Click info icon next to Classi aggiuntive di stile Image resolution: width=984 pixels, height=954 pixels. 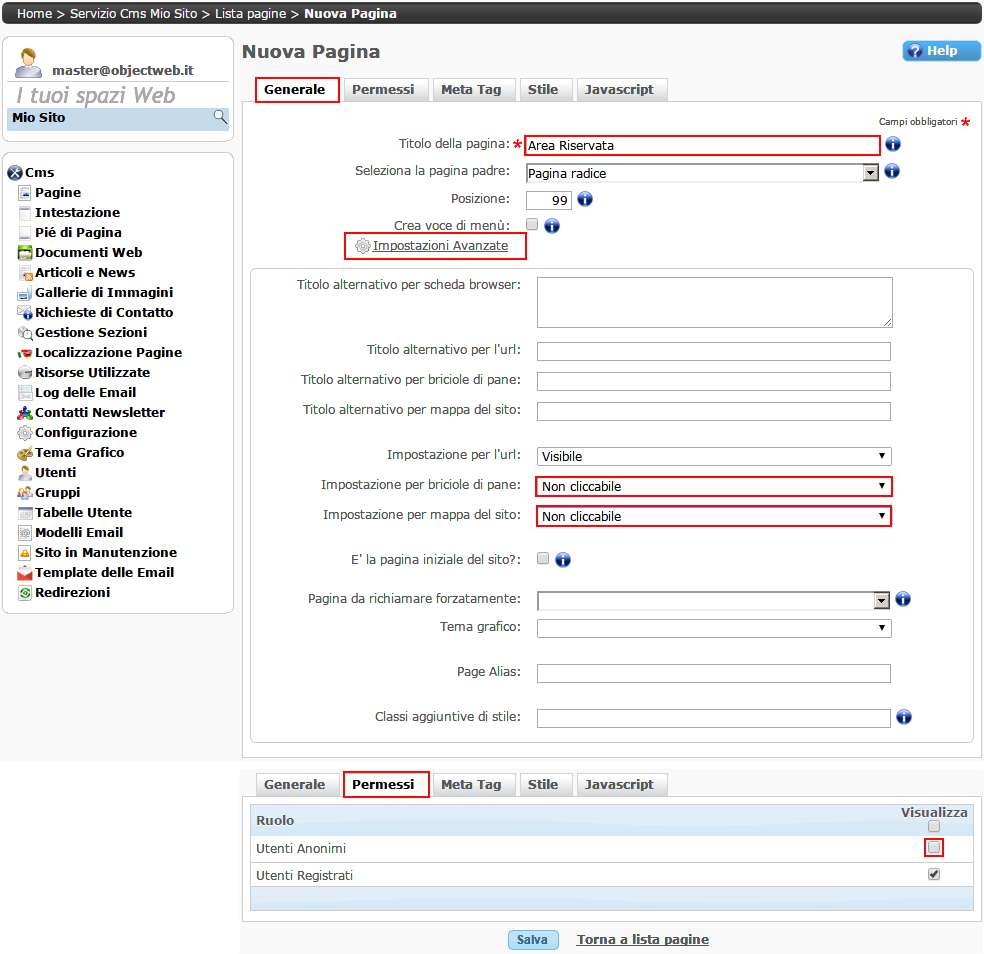pos(904,717)
